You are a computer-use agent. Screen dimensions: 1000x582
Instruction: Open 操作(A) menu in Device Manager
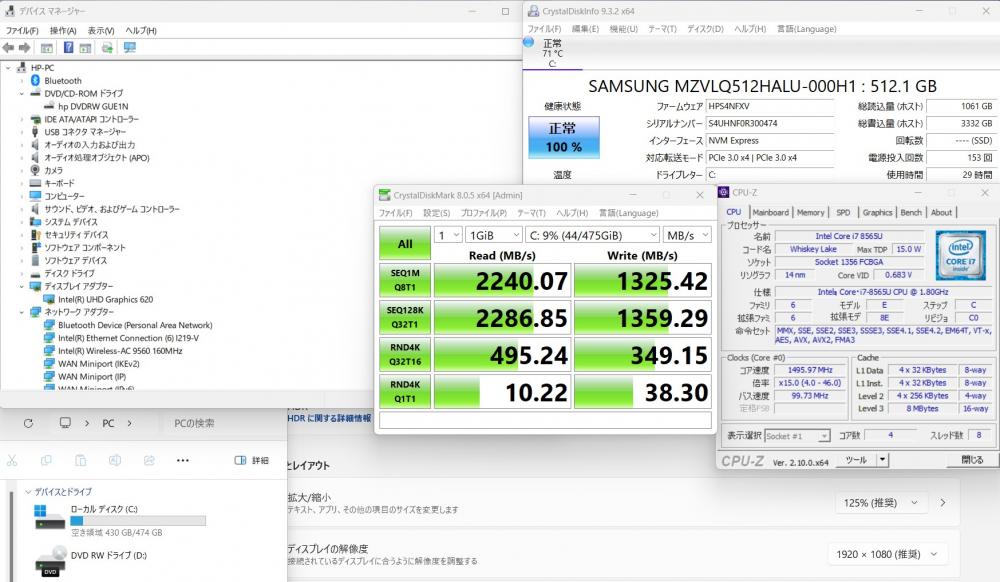[x=63, y=31]
